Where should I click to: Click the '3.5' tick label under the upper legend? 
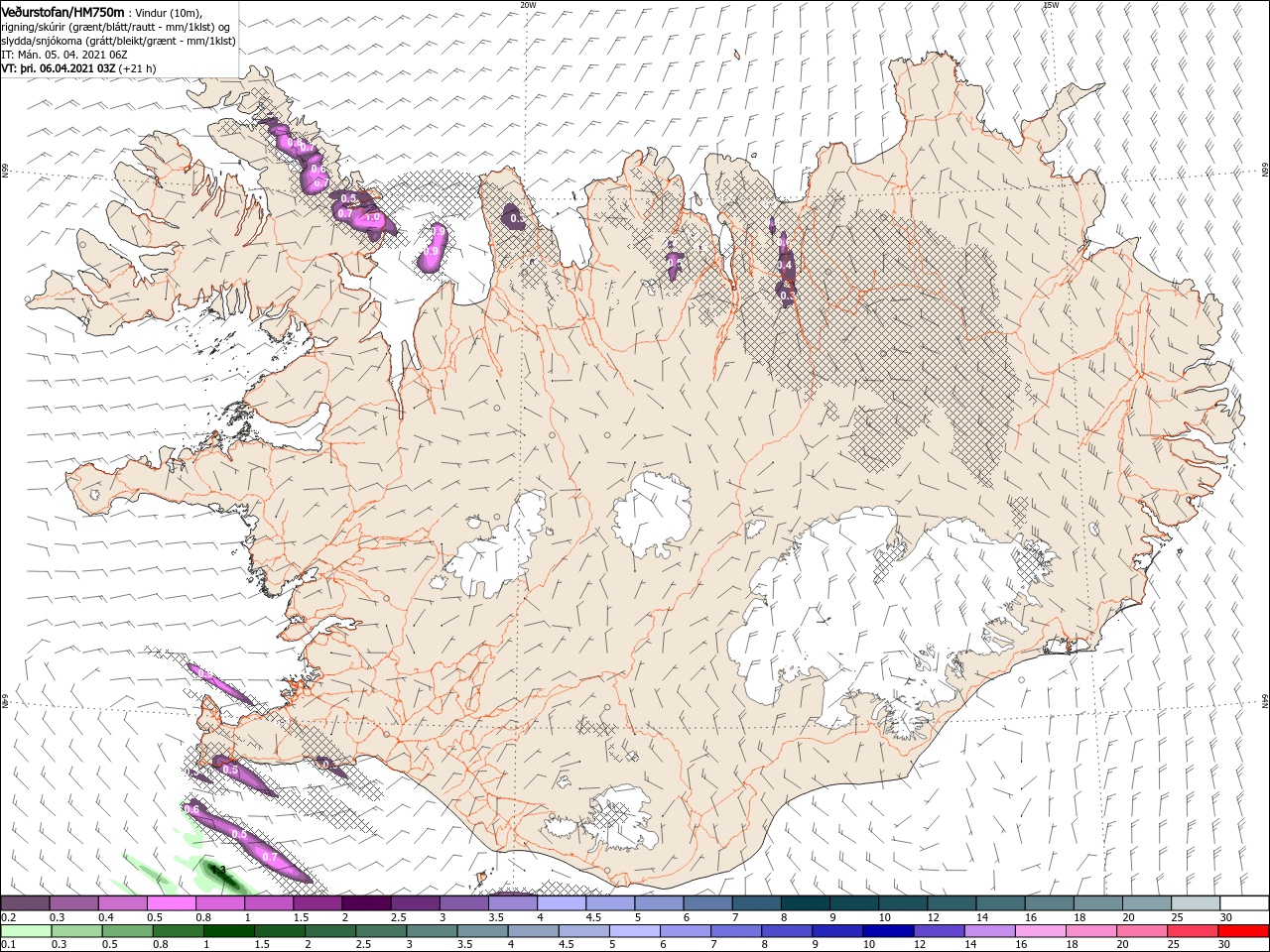tap(497, 917)
